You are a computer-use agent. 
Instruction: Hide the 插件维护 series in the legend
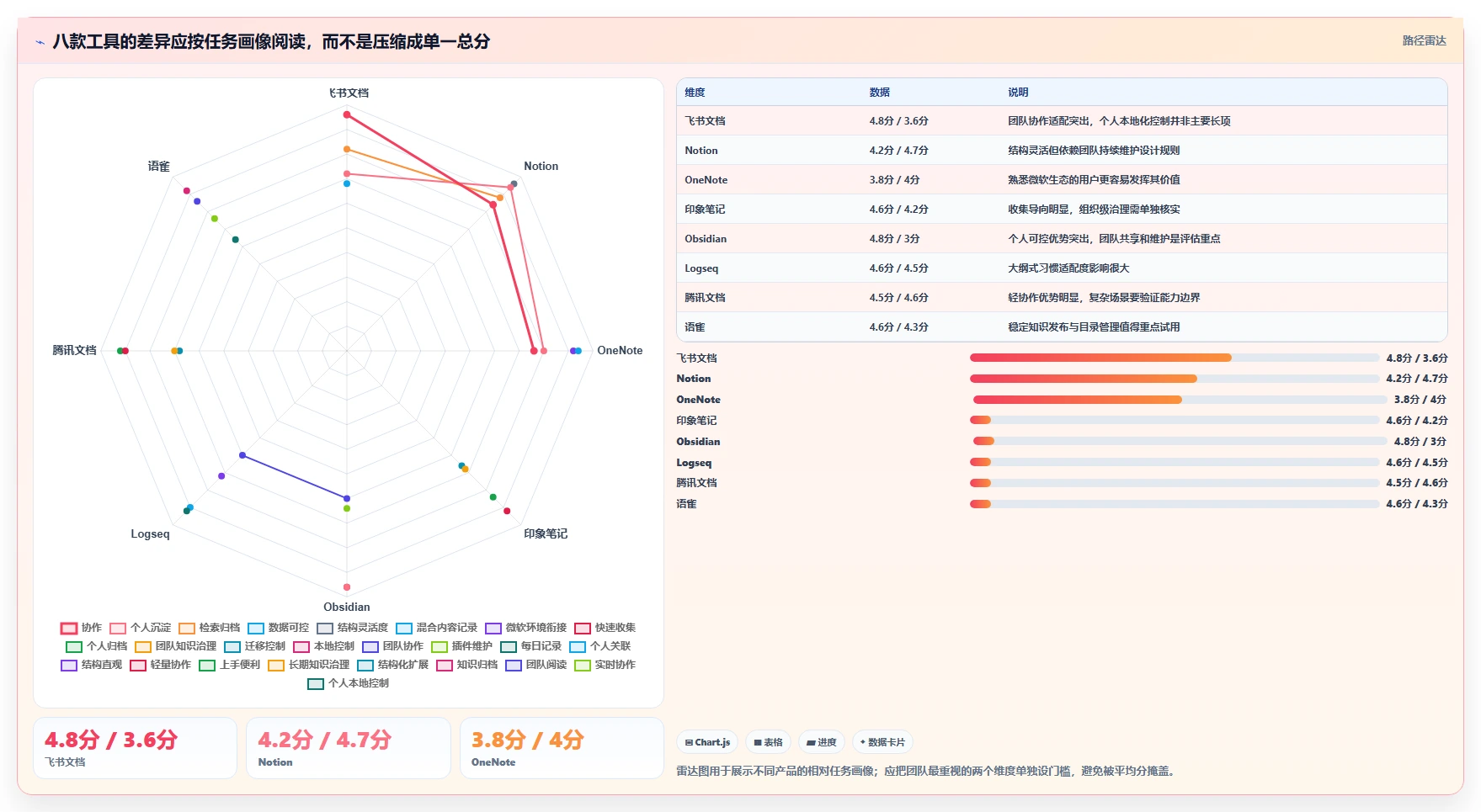[x=461, y=646]
